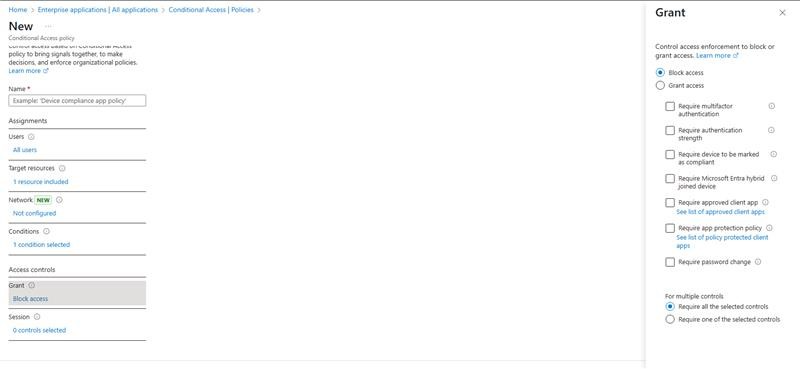The height and width of the screenshot is (369, 800).
Task: Click info icon next to Users
Action: (x=31, y=137)
